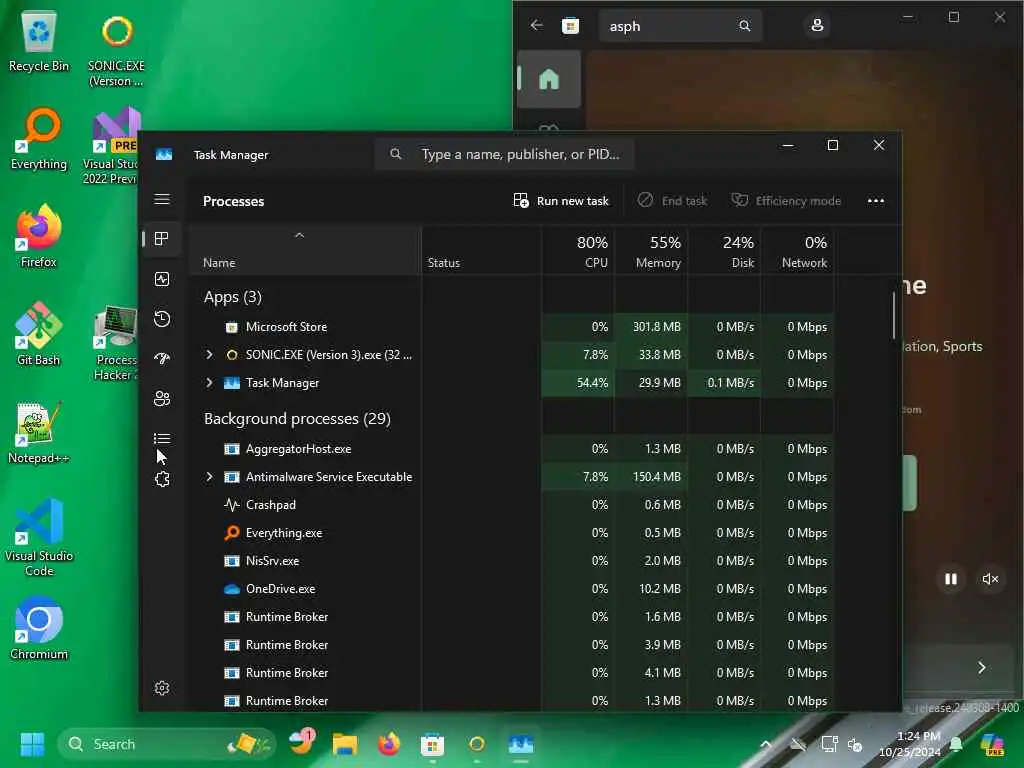
Task: Select the Crashpad process
Action: [512, 505]
